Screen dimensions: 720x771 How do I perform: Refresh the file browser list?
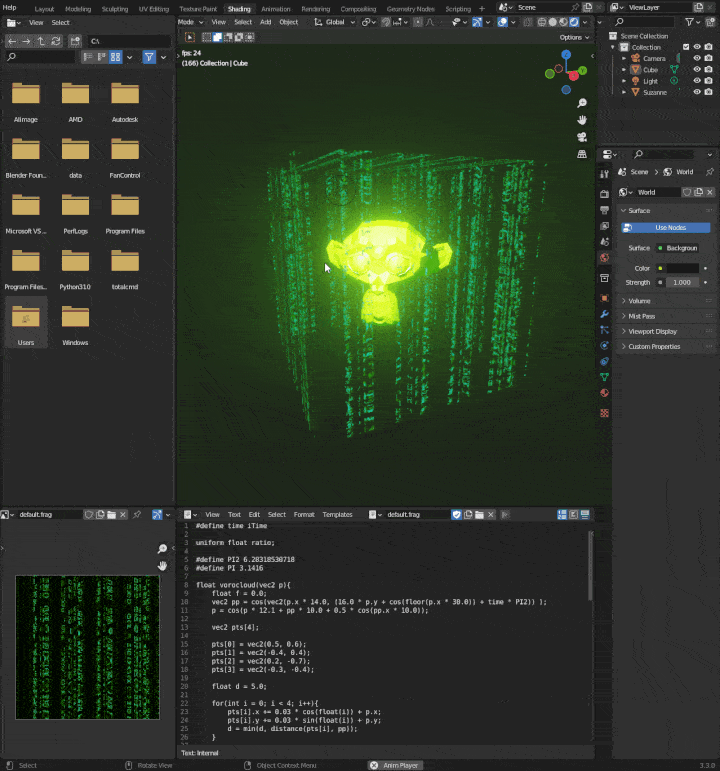pos(56,41)
